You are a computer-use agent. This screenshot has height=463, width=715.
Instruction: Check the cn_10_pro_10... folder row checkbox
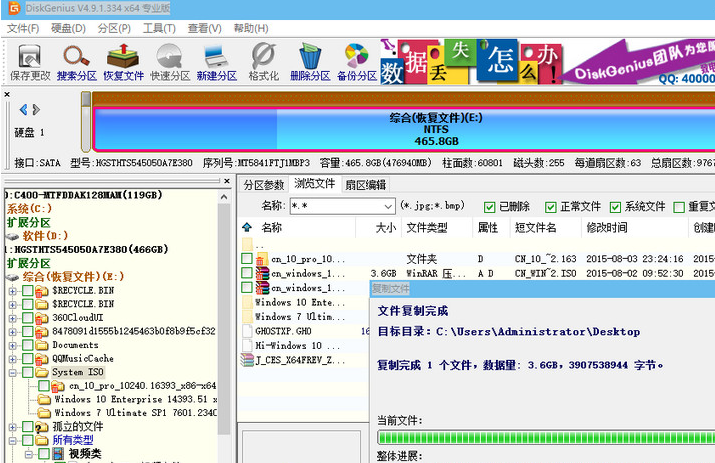click(x=247, y=259)
